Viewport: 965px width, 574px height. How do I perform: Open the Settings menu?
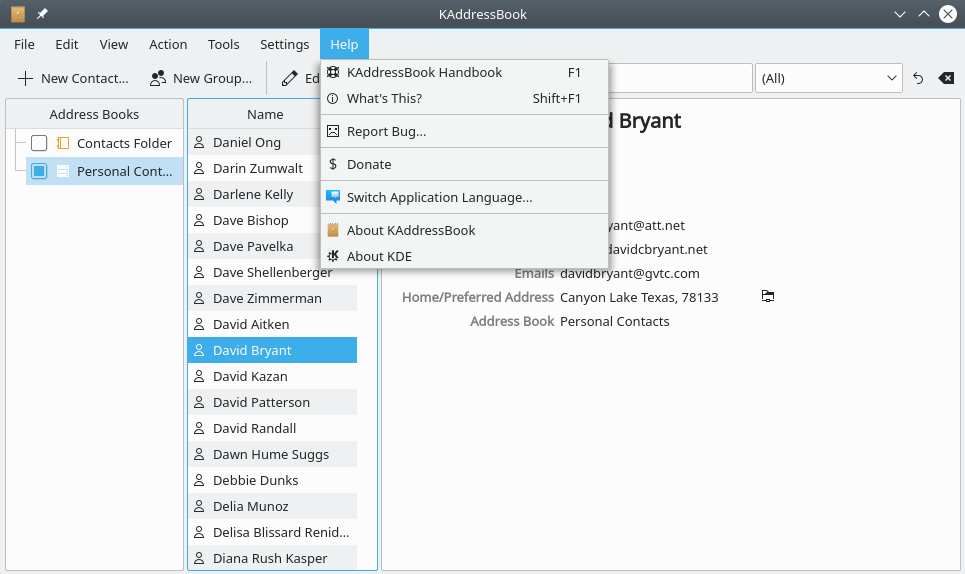[x=284, y=44]
